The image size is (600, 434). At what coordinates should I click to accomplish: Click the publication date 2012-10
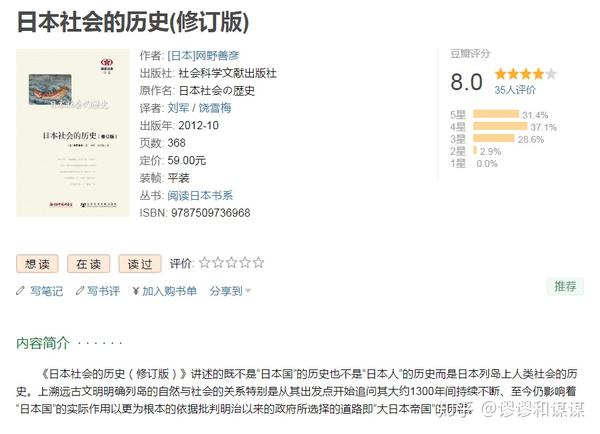(x=198, y=126)
